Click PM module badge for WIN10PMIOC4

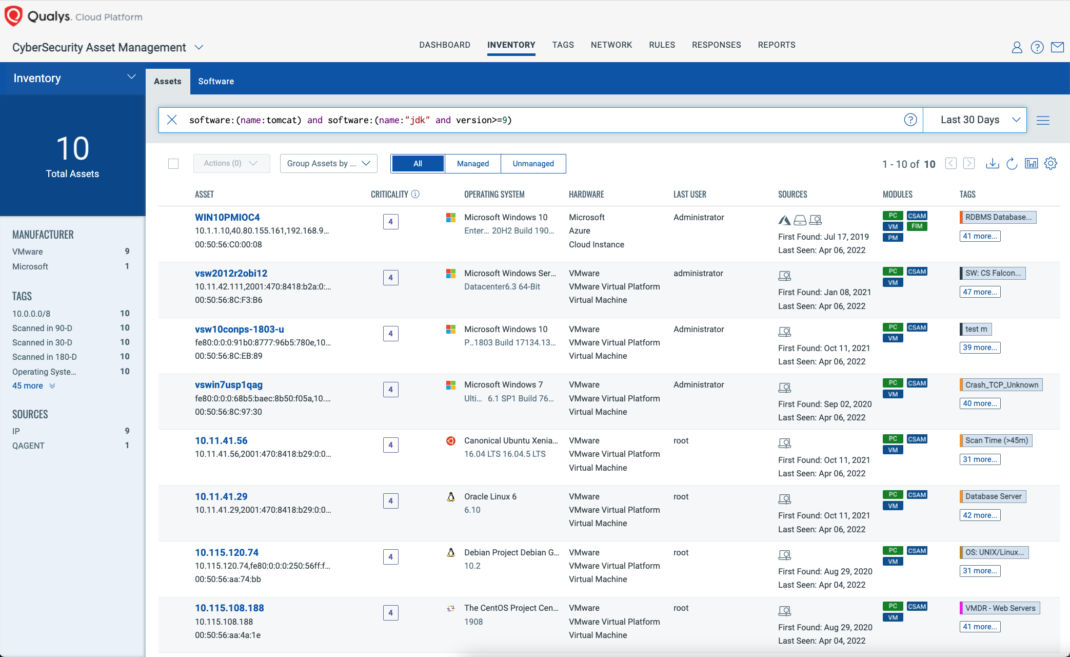(x=893, y=237)
